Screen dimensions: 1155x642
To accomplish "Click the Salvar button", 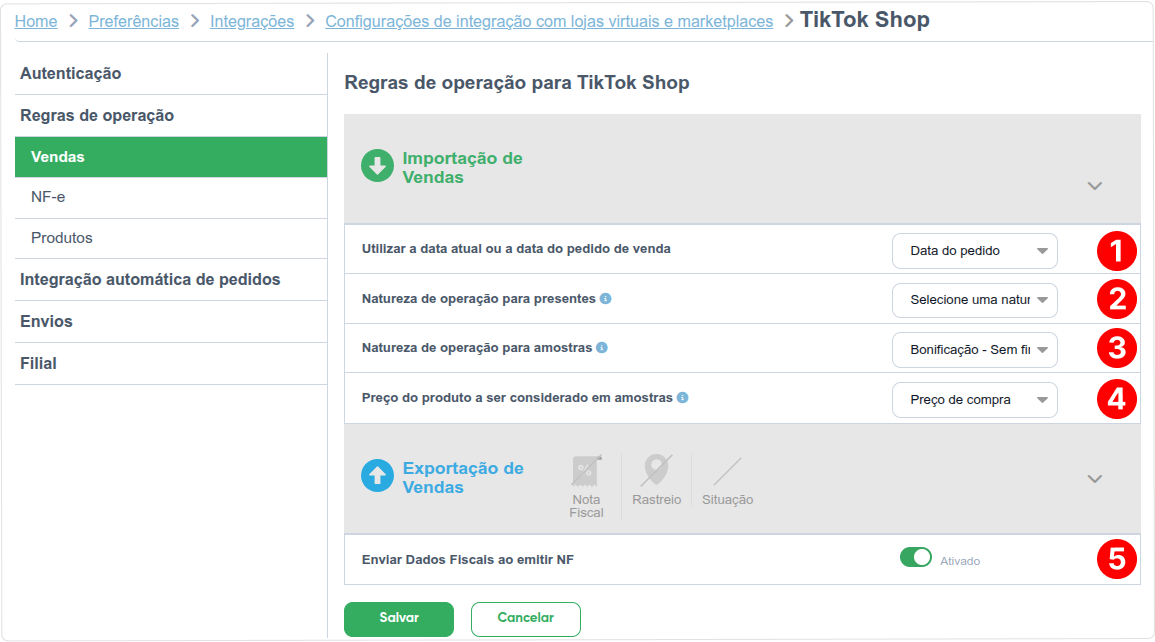I will [399, 618].
